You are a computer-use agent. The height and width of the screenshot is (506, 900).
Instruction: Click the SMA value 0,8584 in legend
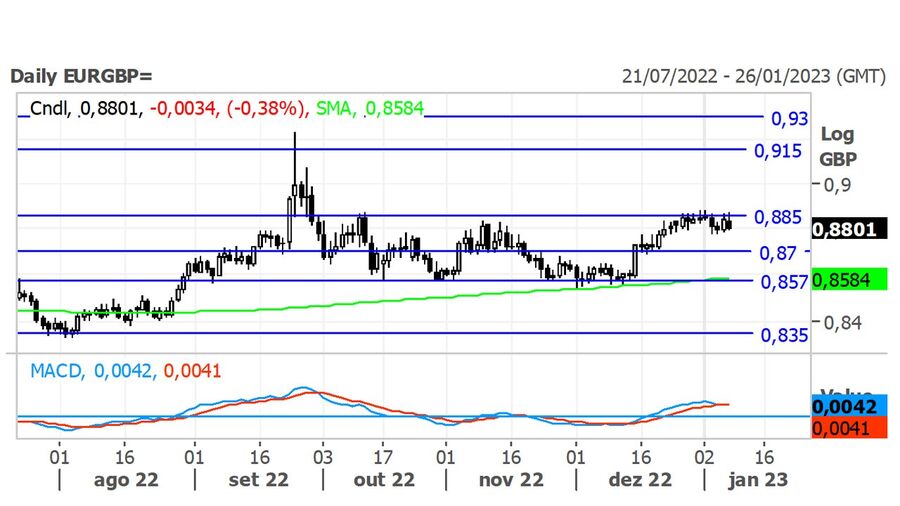395,108
